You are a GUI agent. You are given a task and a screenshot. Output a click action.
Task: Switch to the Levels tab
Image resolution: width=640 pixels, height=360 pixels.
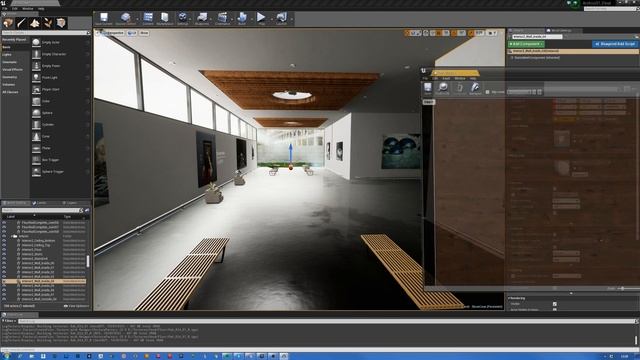[x=41, y=203]
